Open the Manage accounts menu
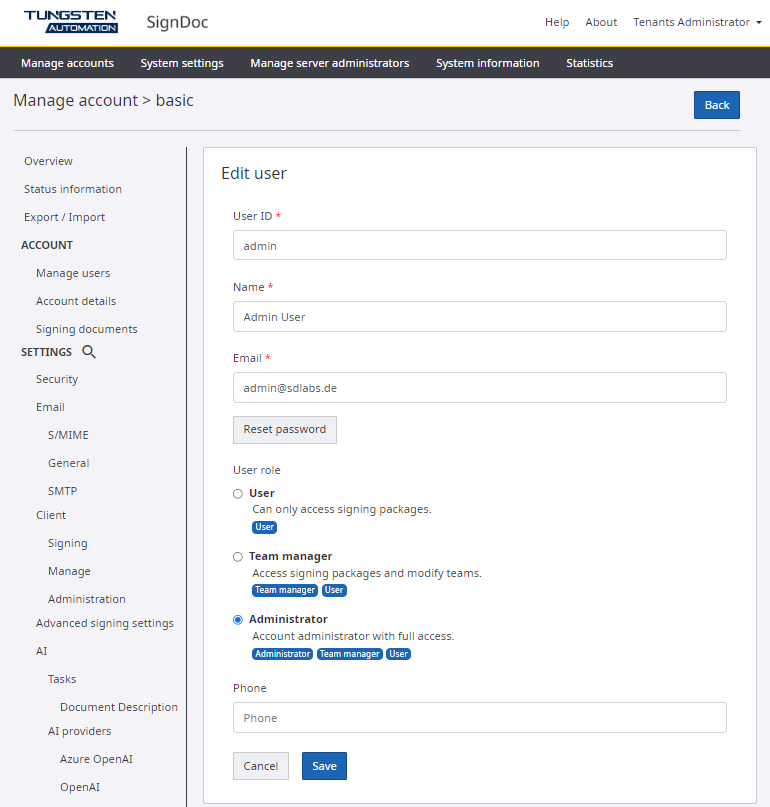The height and width of the screenshot is (807, 770). tap(67, 63)
